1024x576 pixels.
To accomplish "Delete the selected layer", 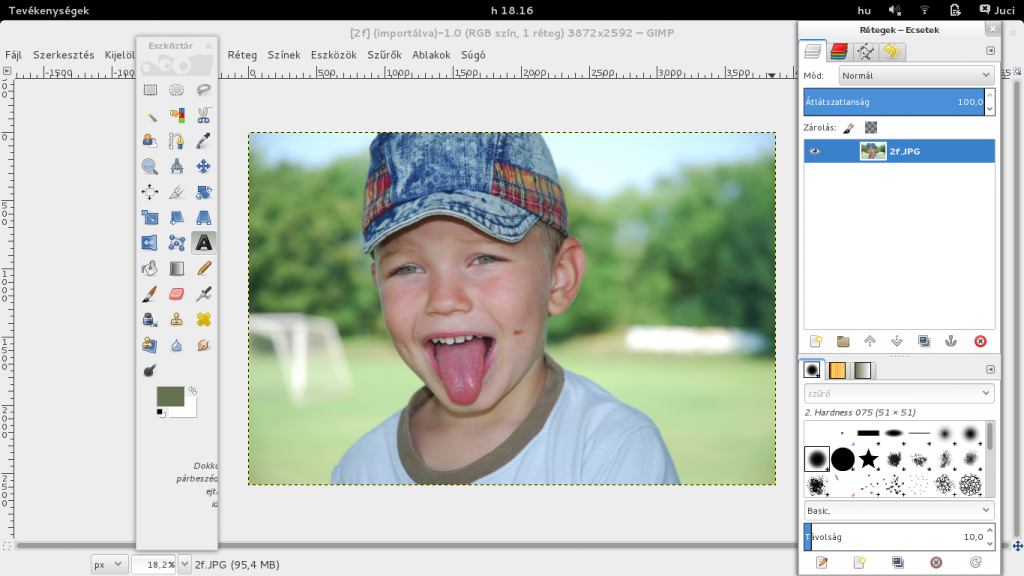I will click(x=979, y=341).
